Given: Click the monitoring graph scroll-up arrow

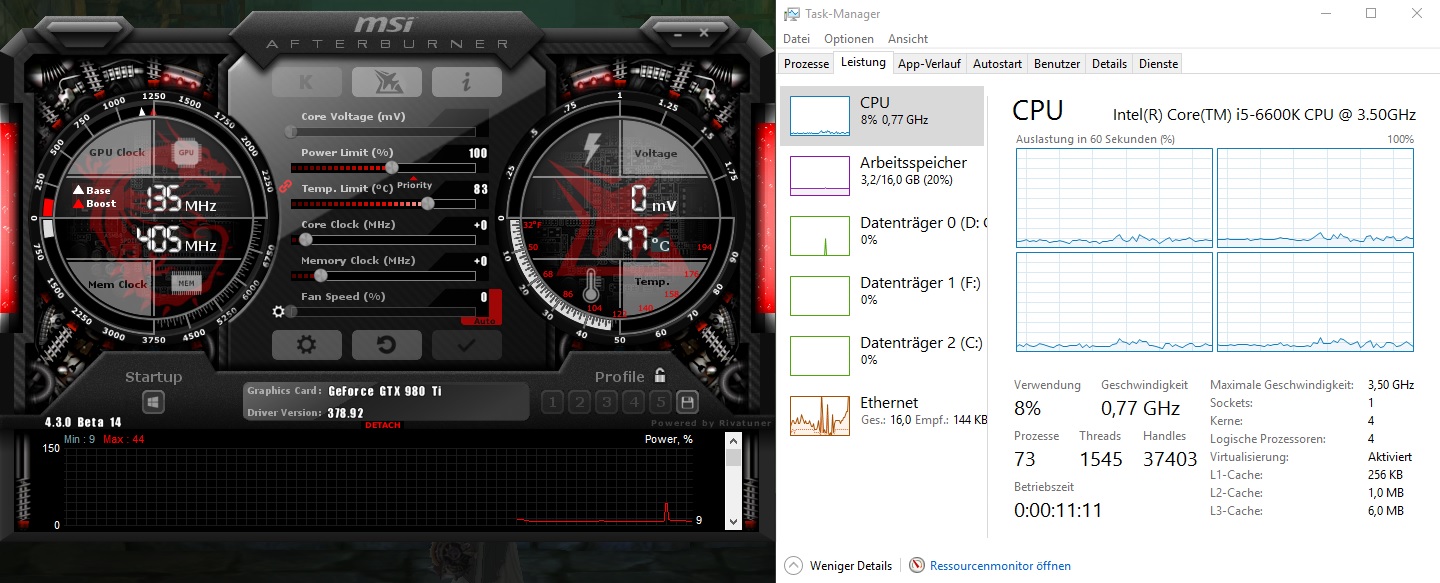Looking at the screenshot, I should pyautogui.click(x=734, y=439).
